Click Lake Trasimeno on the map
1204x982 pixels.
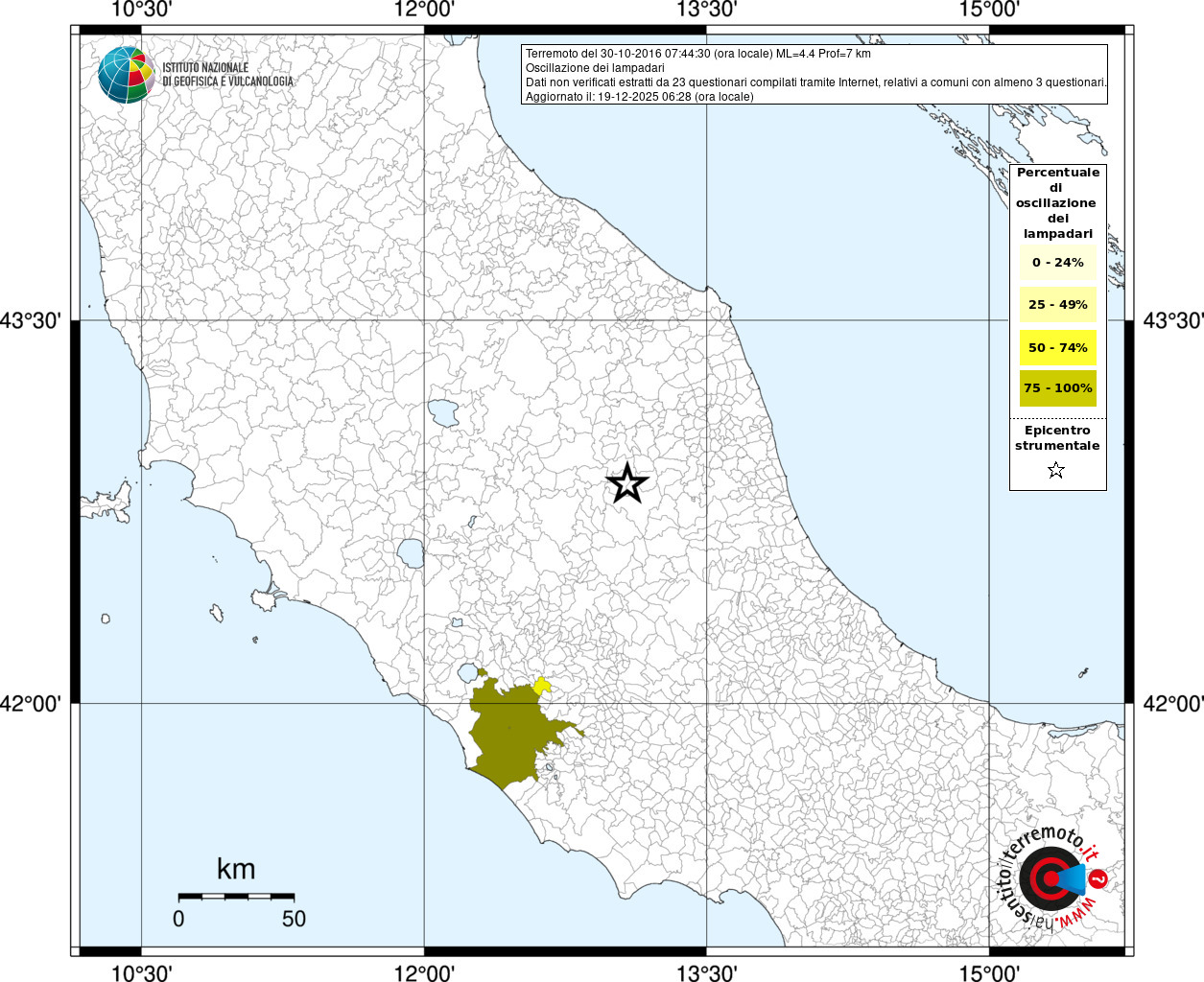(x=443, y=413)
